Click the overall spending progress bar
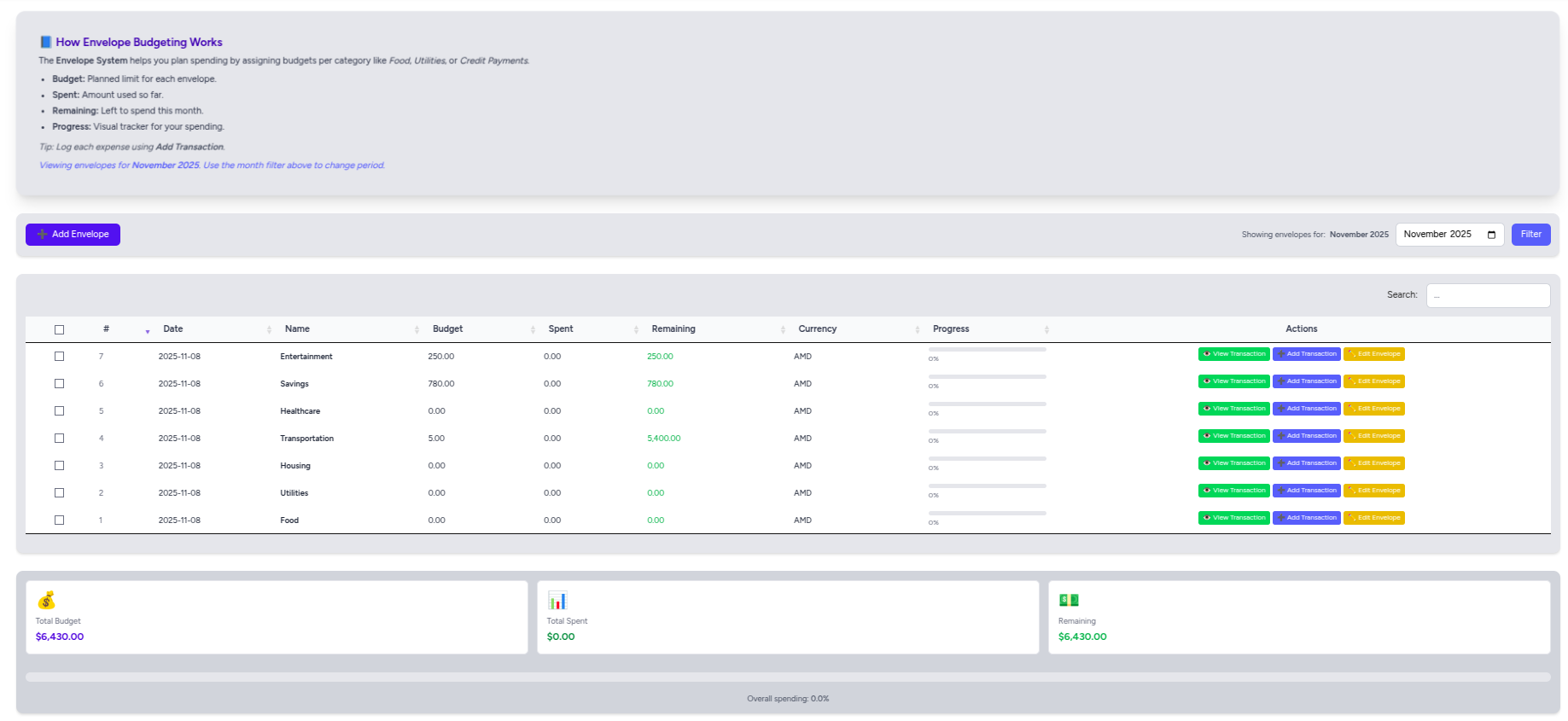 tap(787, 677)
